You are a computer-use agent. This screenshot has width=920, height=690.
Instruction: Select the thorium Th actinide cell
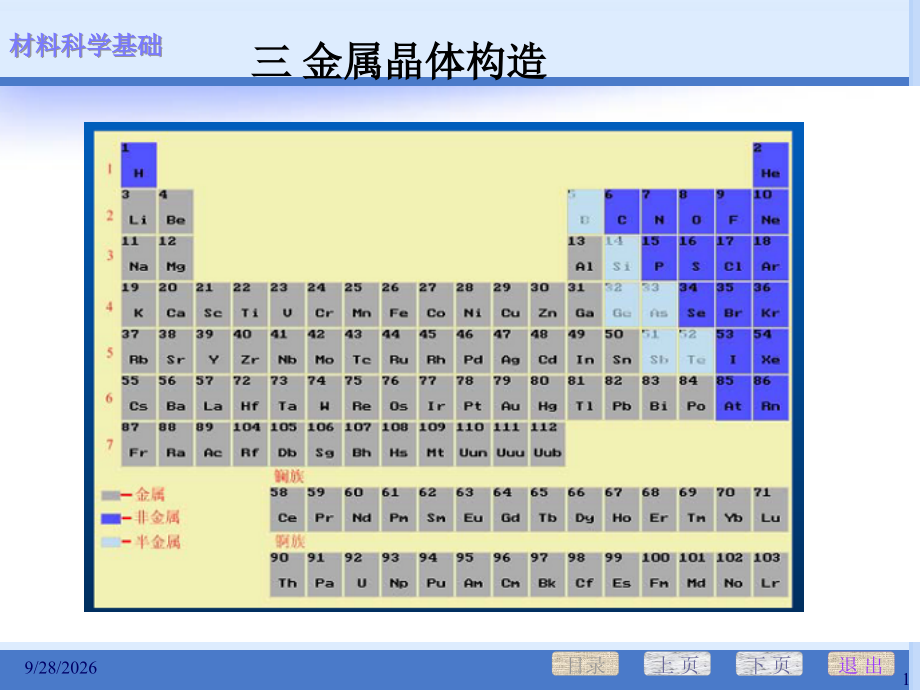(287, 574)
